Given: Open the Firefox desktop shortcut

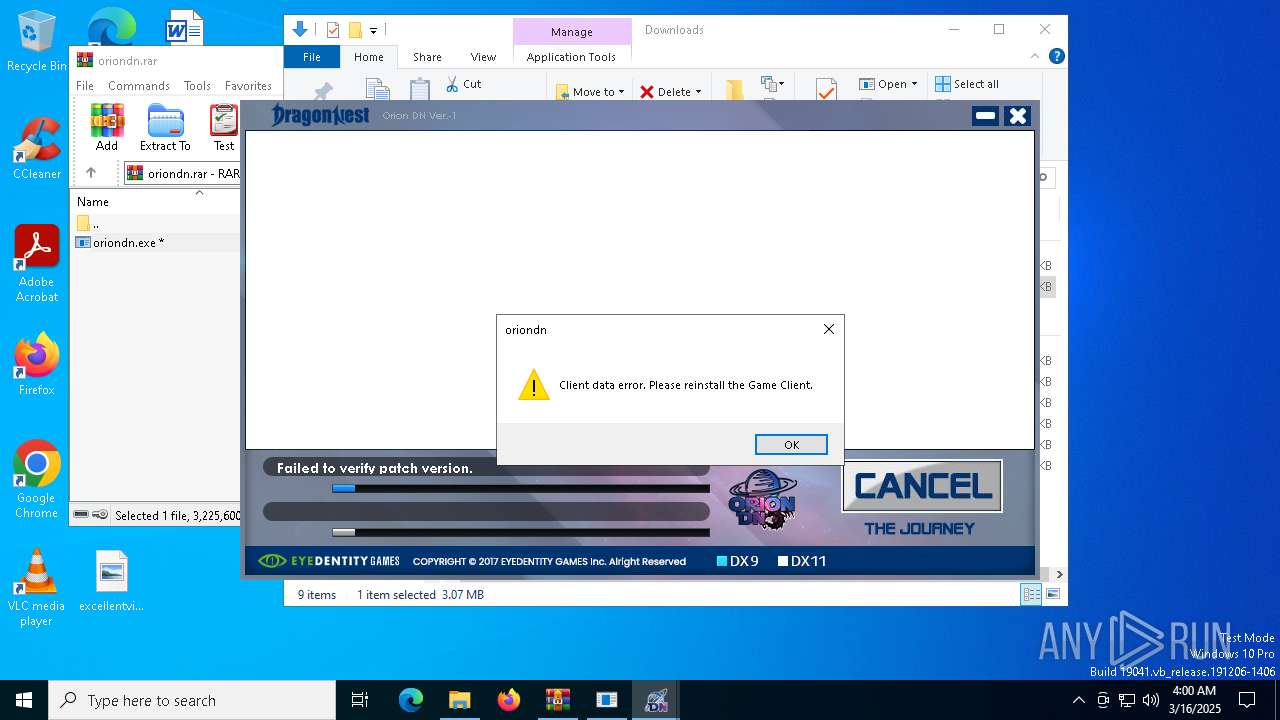Looking at the screenshot, I should click(37, 365).
